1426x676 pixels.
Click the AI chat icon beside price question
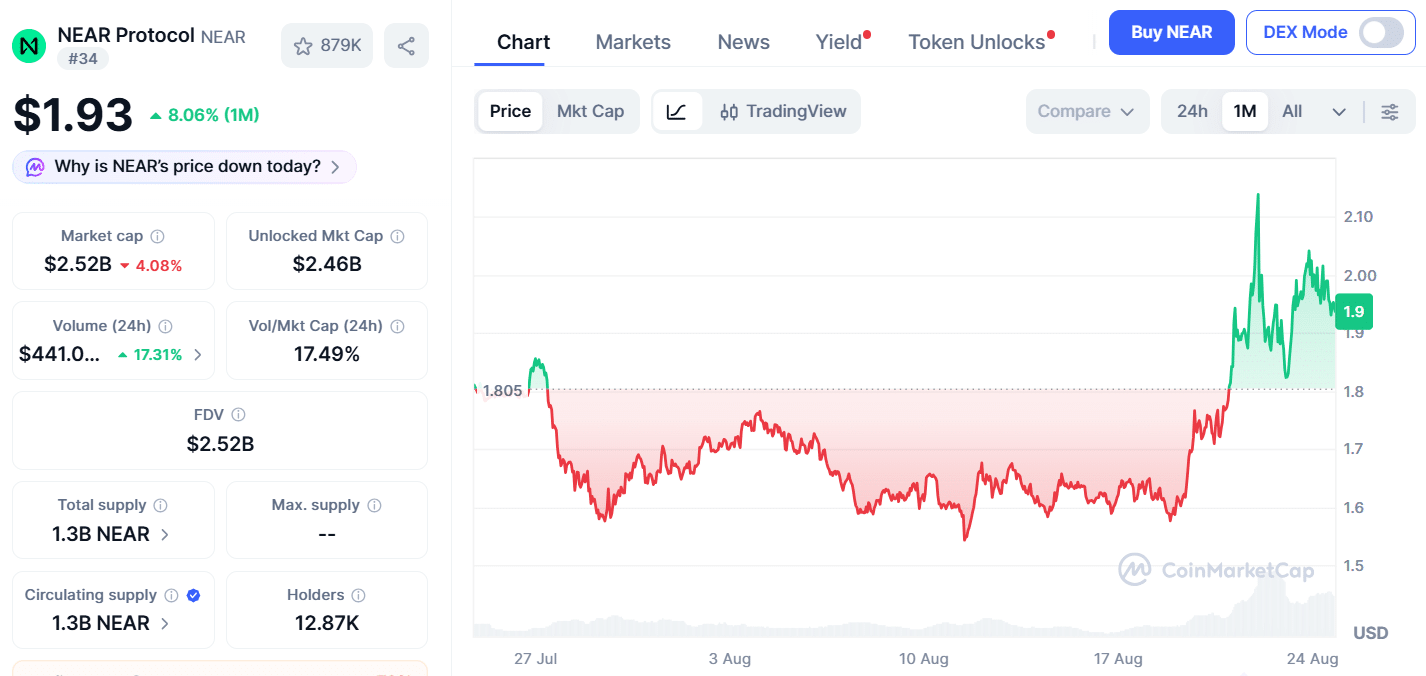click(x=35, y=167)
